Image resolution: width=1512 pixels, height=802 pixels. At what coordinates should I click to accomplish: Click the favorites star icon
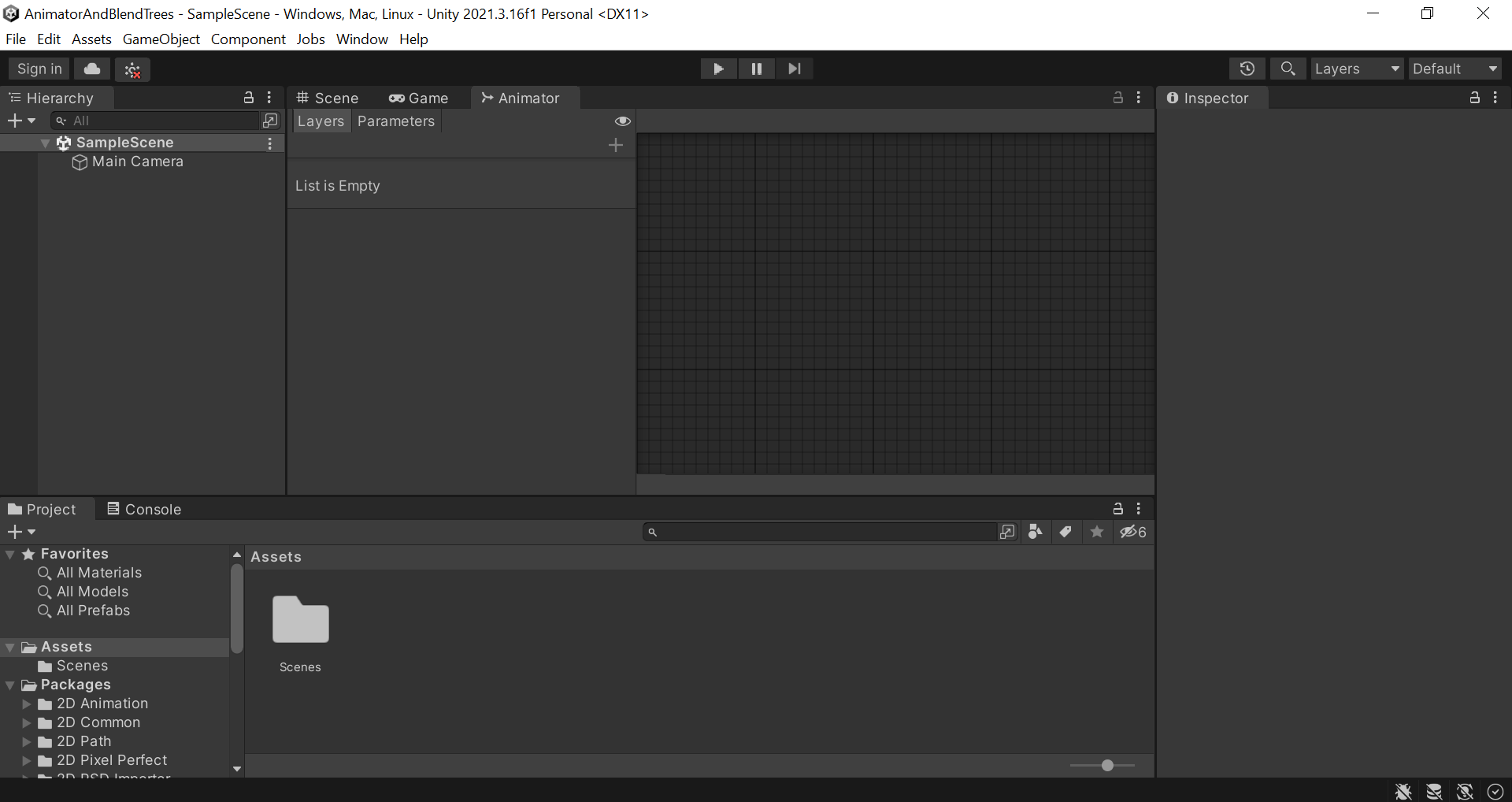click(x=1097, y=532)
